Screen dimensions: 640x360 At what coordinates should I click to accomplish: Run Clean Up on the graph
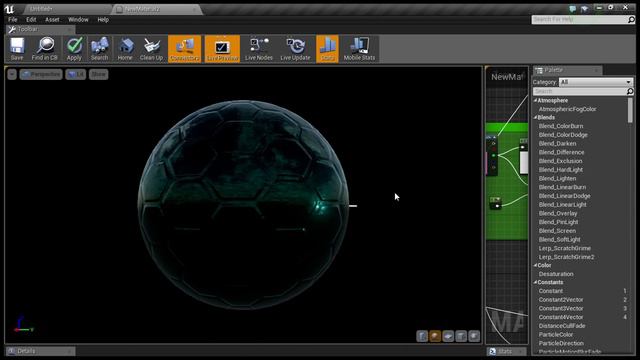coord(151,49)
